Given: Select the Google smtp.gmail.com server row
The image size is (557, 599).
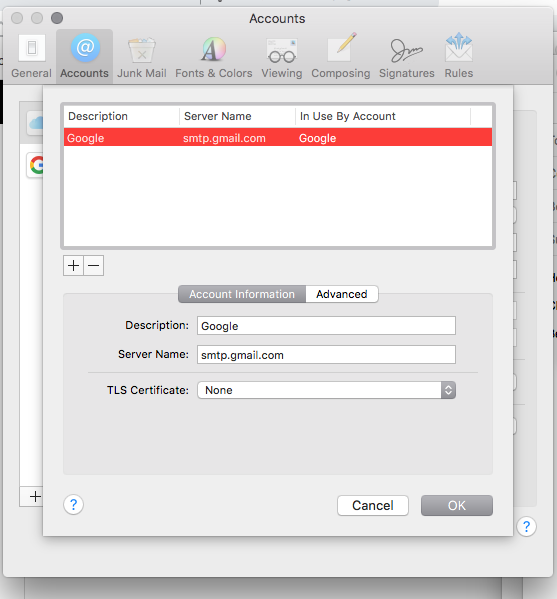Looking at the screenshot, I should tap(278, 138).
